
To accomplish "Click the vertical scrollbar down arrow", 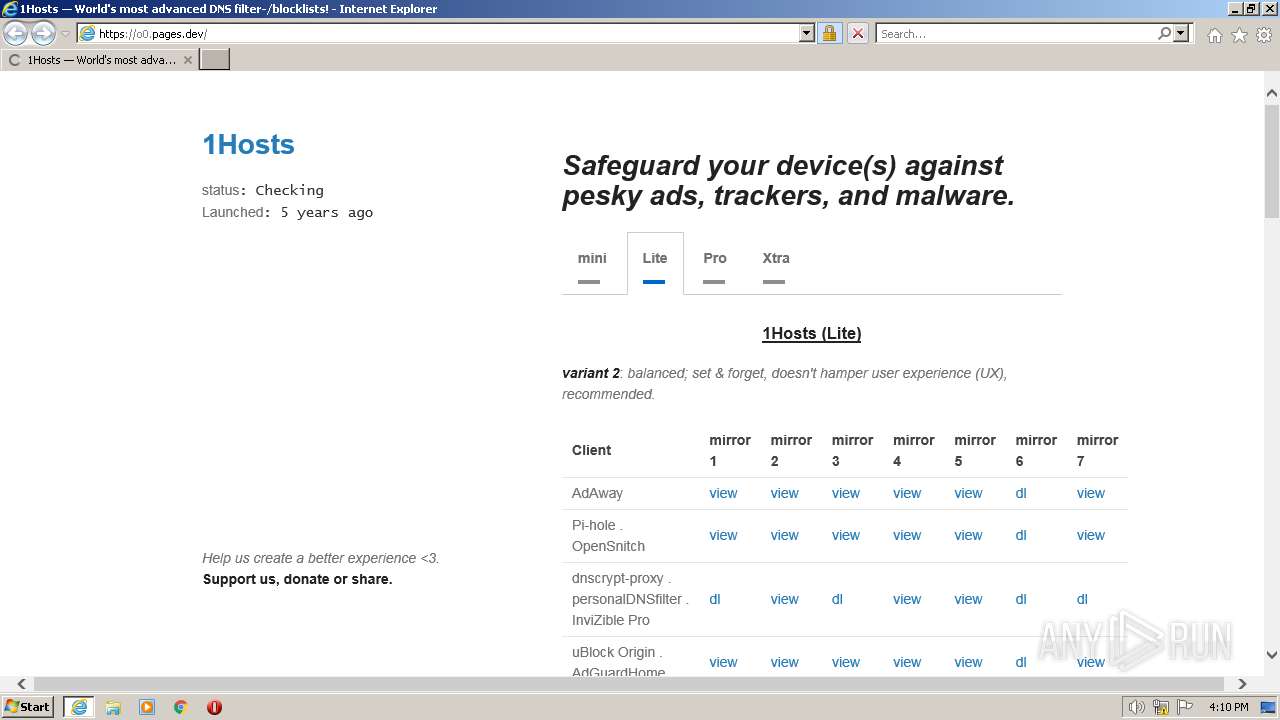I will pyautogui.click(x=1272, y=655).
